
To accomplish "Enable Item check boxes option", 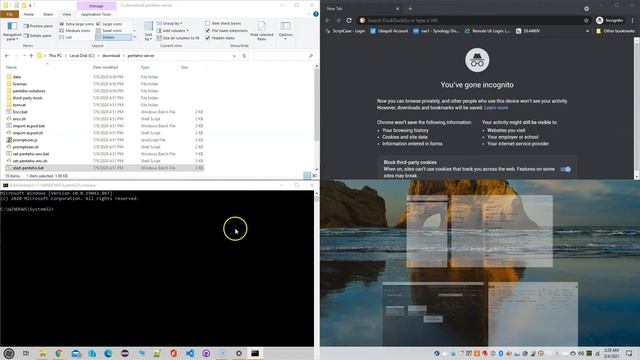I will pyautogui.click(x=207, y=23).
